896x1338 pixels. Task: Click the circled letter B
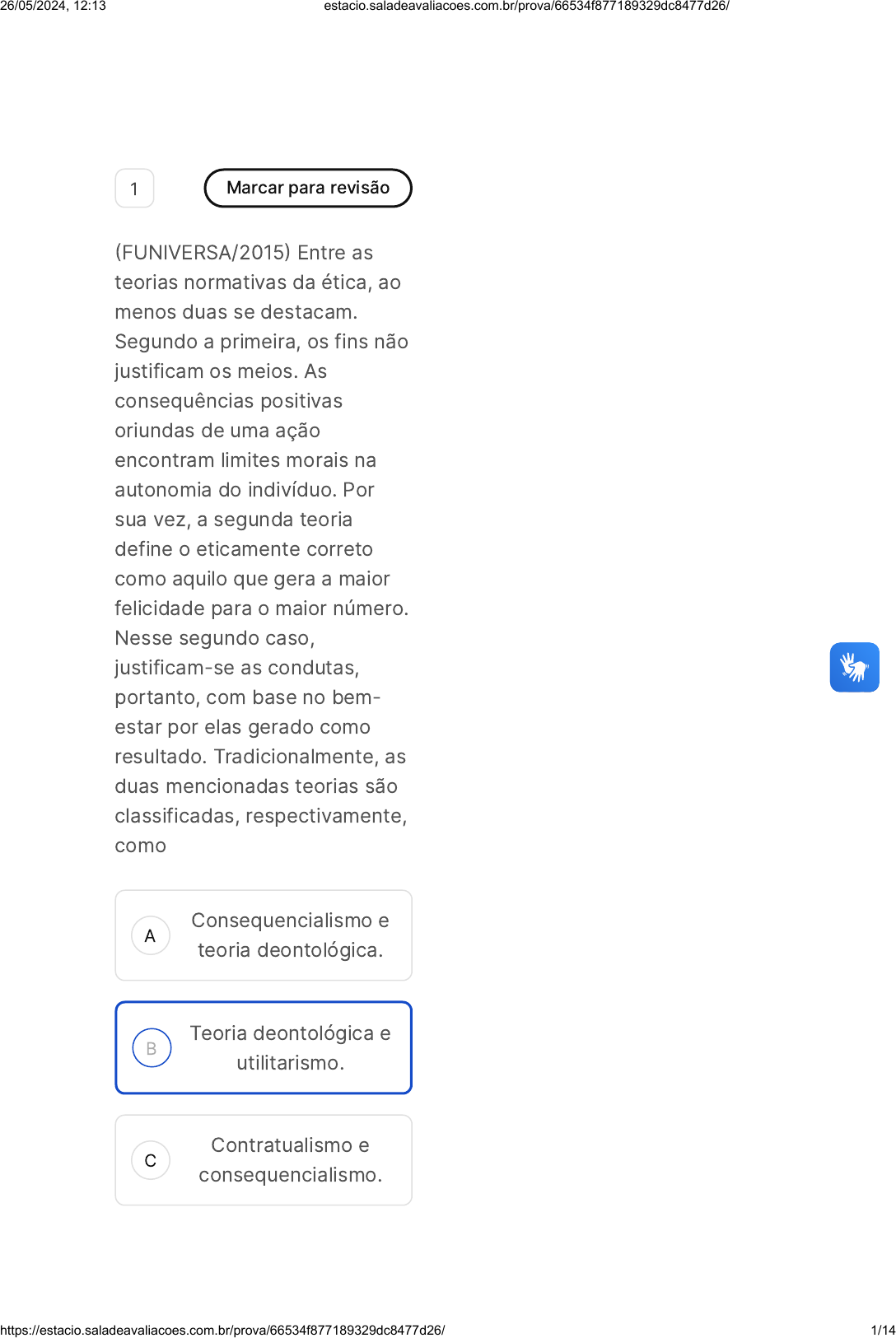152,1048
